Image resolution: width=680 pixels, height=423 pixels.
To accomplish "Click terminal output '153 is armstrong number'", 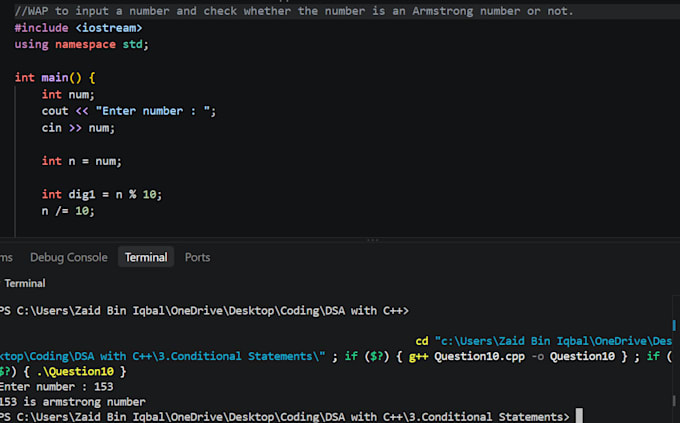I will click(x=73, y=402).
